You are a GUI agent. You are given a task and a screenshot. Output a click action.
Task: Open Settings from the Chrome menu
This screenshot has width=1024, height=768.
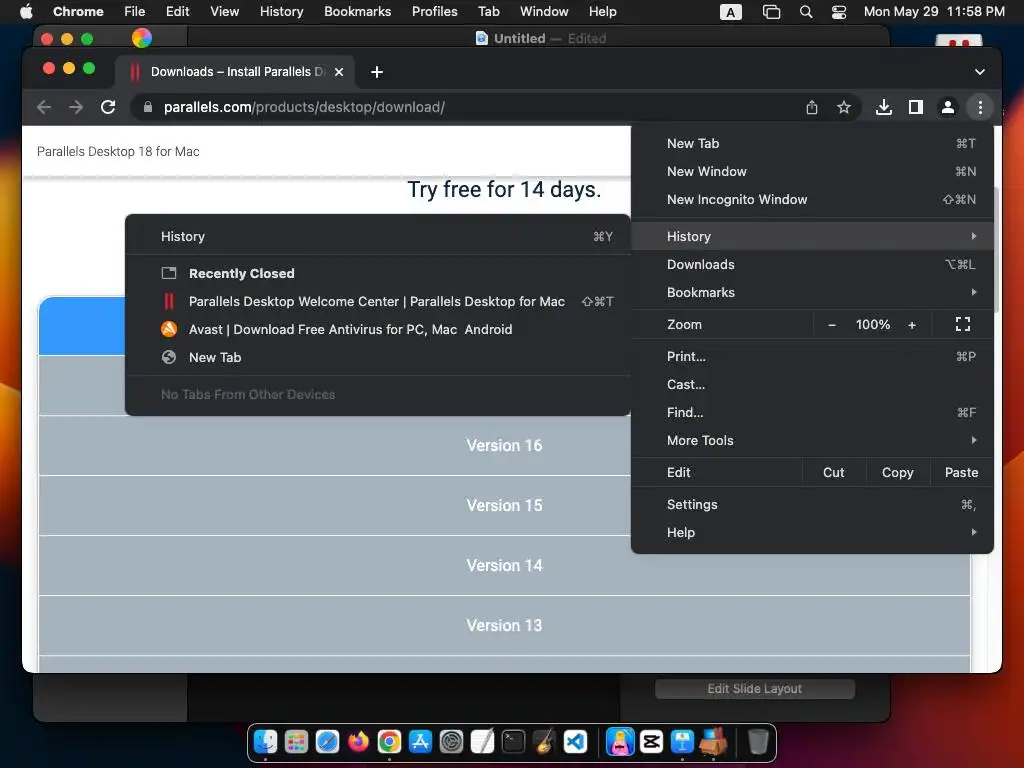(x=812, y=505)
